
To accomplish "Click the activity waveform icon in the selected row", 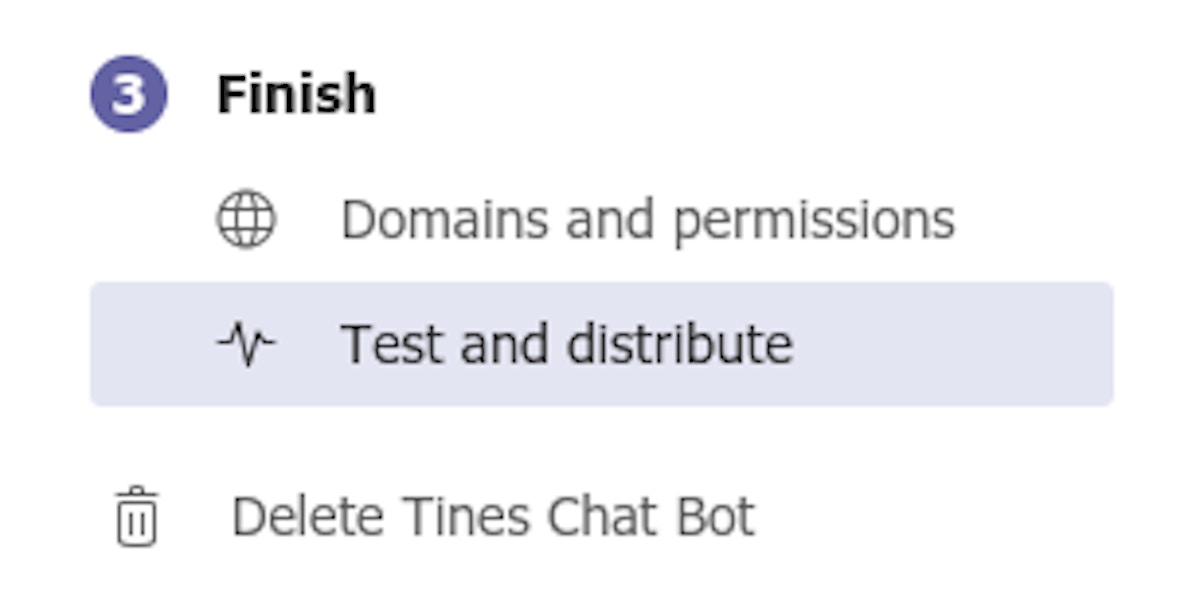I will pos(246,345).
